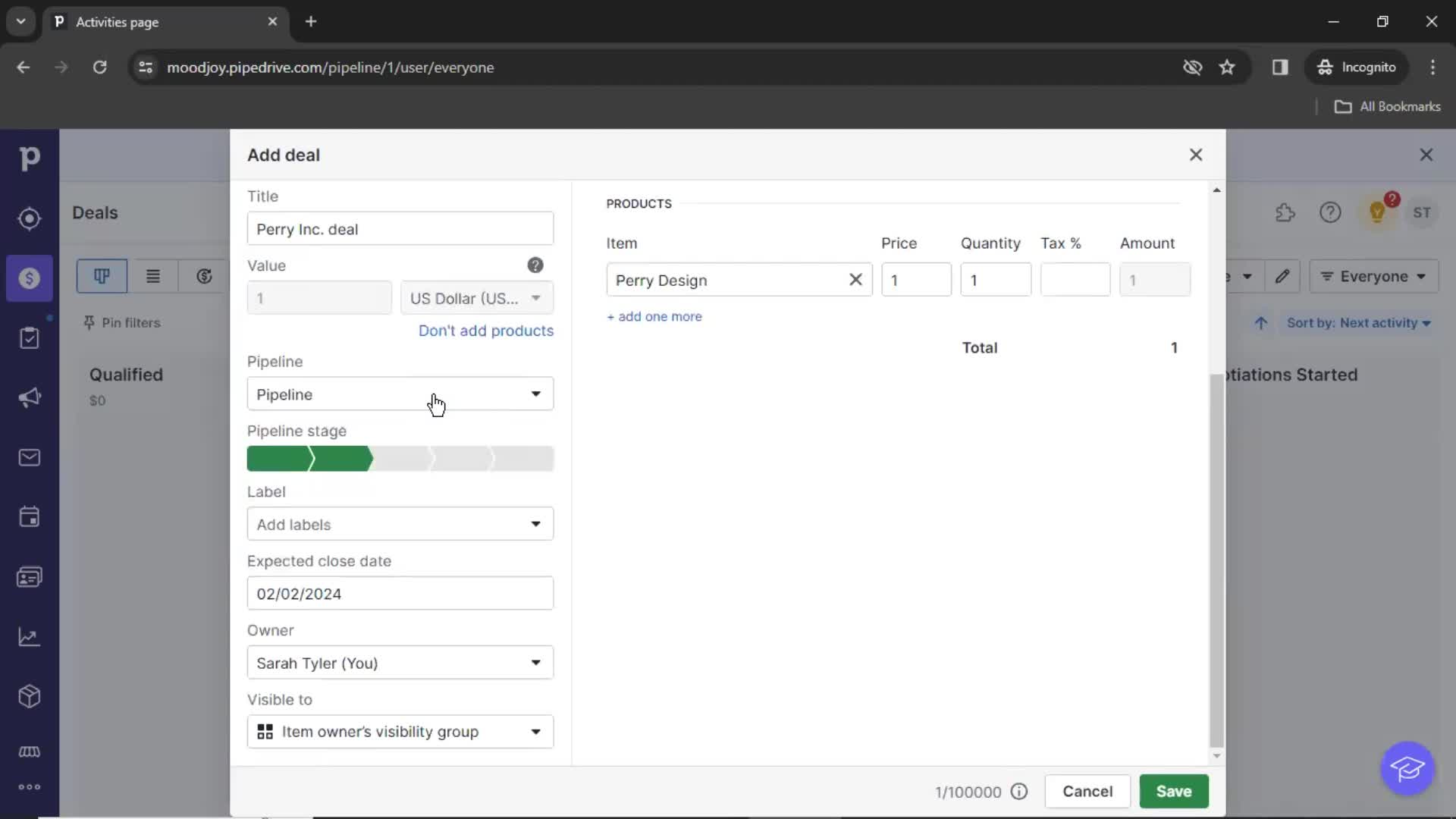Select the filter pin icon near filters

coord(90,322)
